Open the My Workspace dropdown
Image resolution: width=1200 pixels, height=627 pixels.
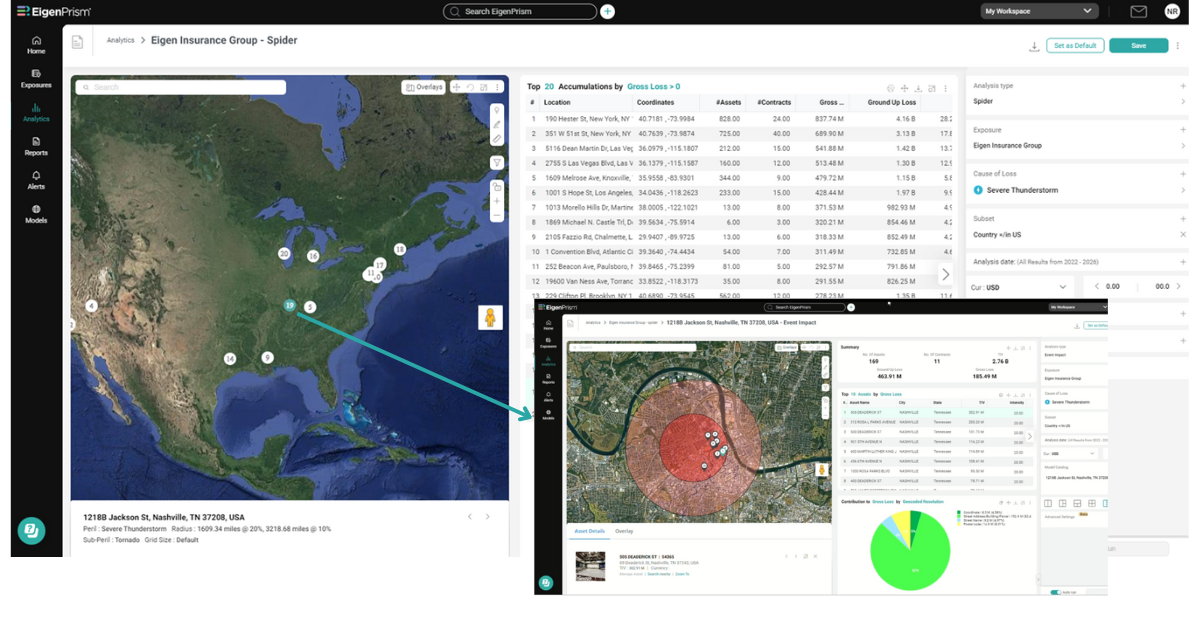point(1039,11)
